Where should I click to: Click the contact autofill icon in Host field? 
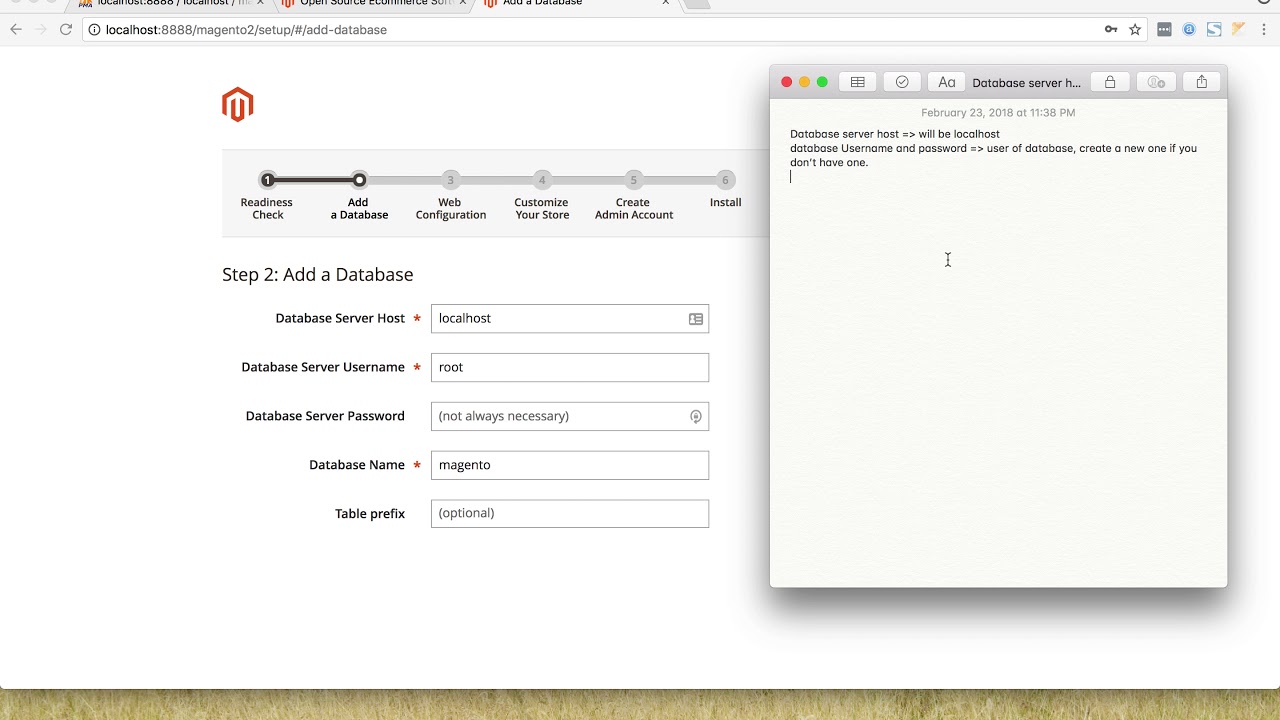tap(696, 319)
